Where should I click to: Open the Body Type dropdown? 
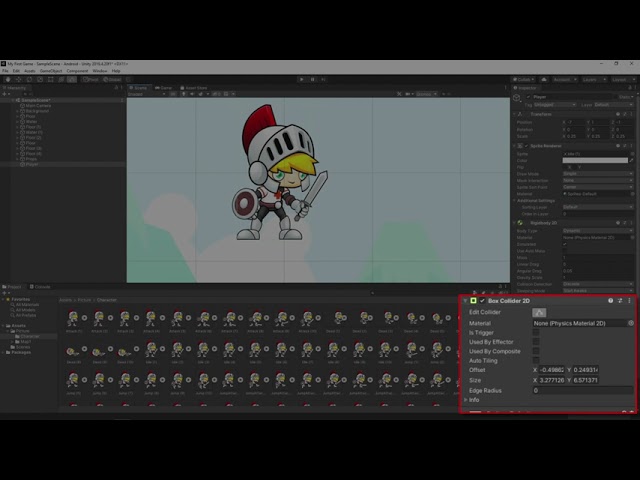(x=598, y=231)
